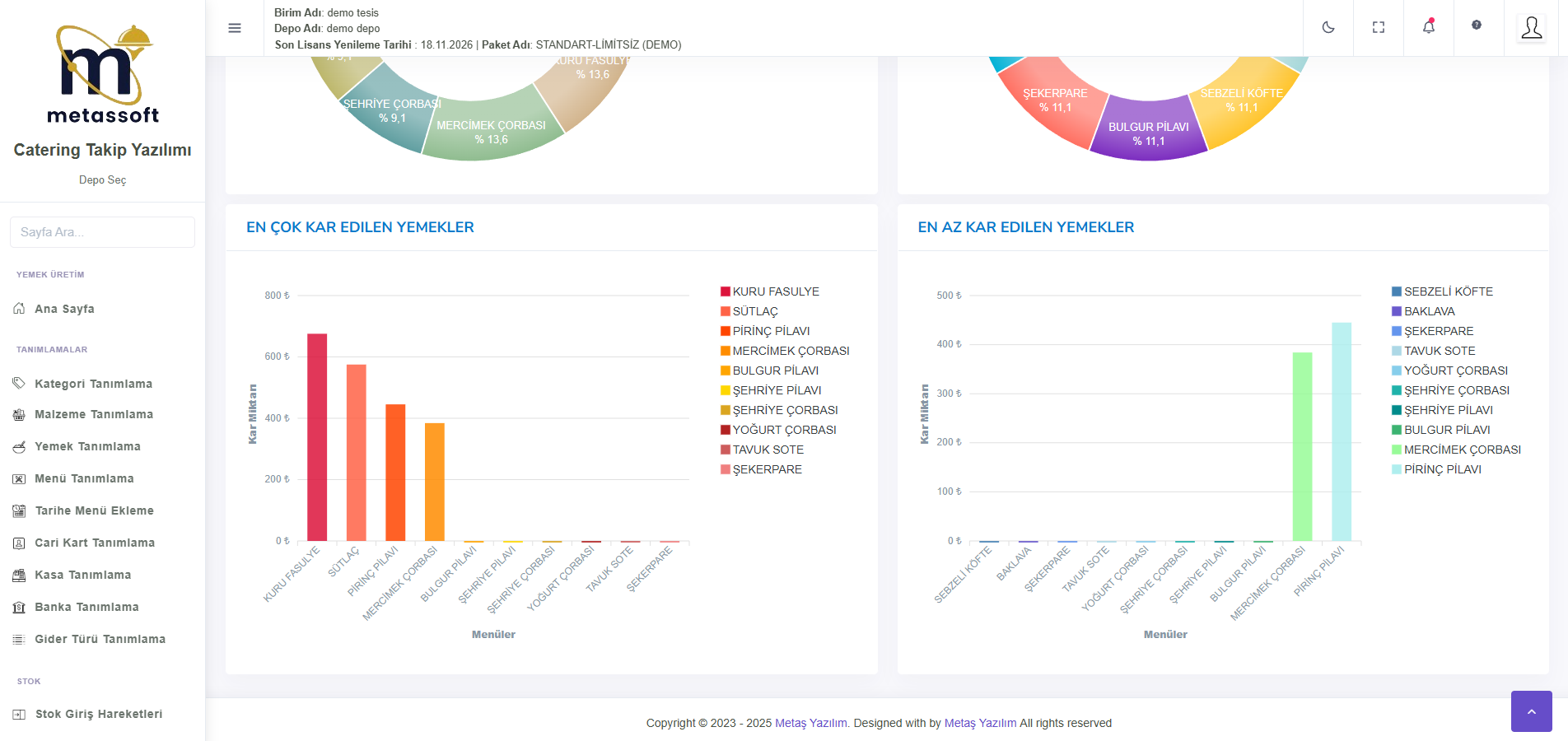This screenshot has width=1568, height=741.
Task: Click in the Sayfa Ara search field
Action: [x=102, y=232]
